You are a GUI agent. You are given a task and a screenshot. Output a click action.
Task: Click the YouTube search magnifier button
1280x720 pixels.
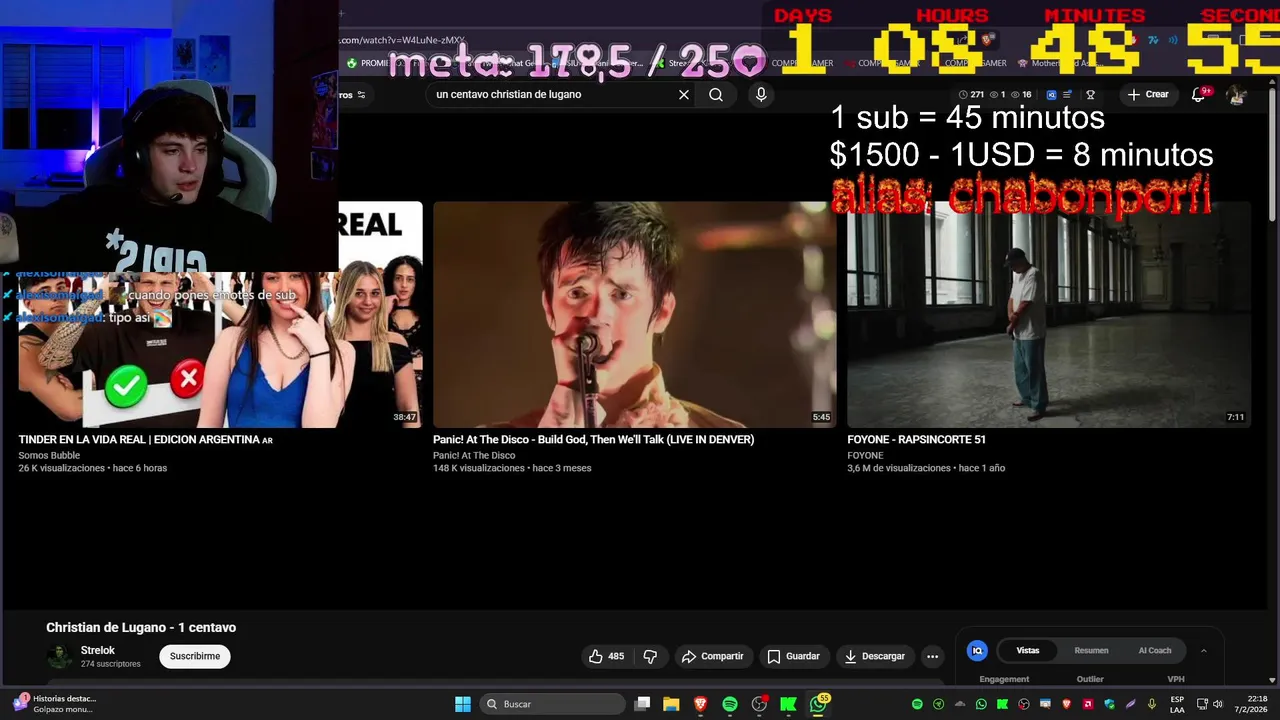pyautogui.click(x=716, y=95)
